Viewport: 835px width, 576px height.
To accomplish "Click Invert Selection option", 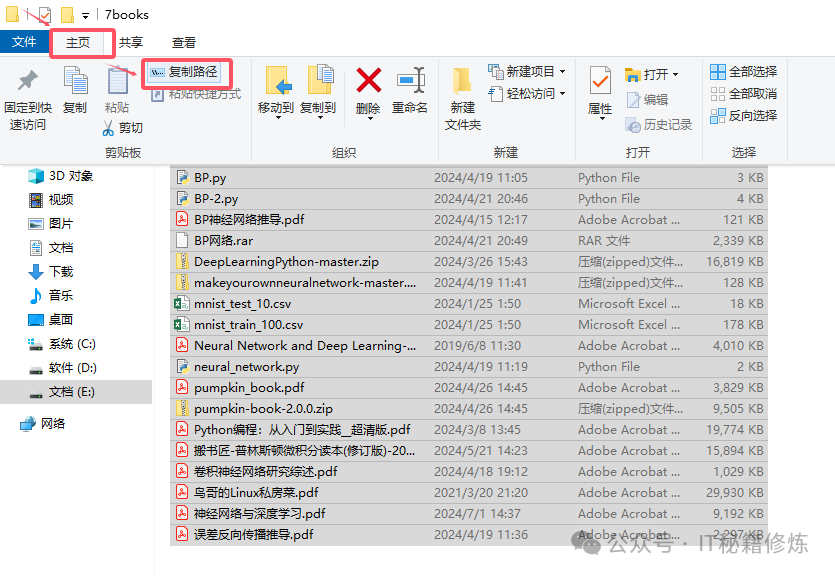I will tap(743, 116).
